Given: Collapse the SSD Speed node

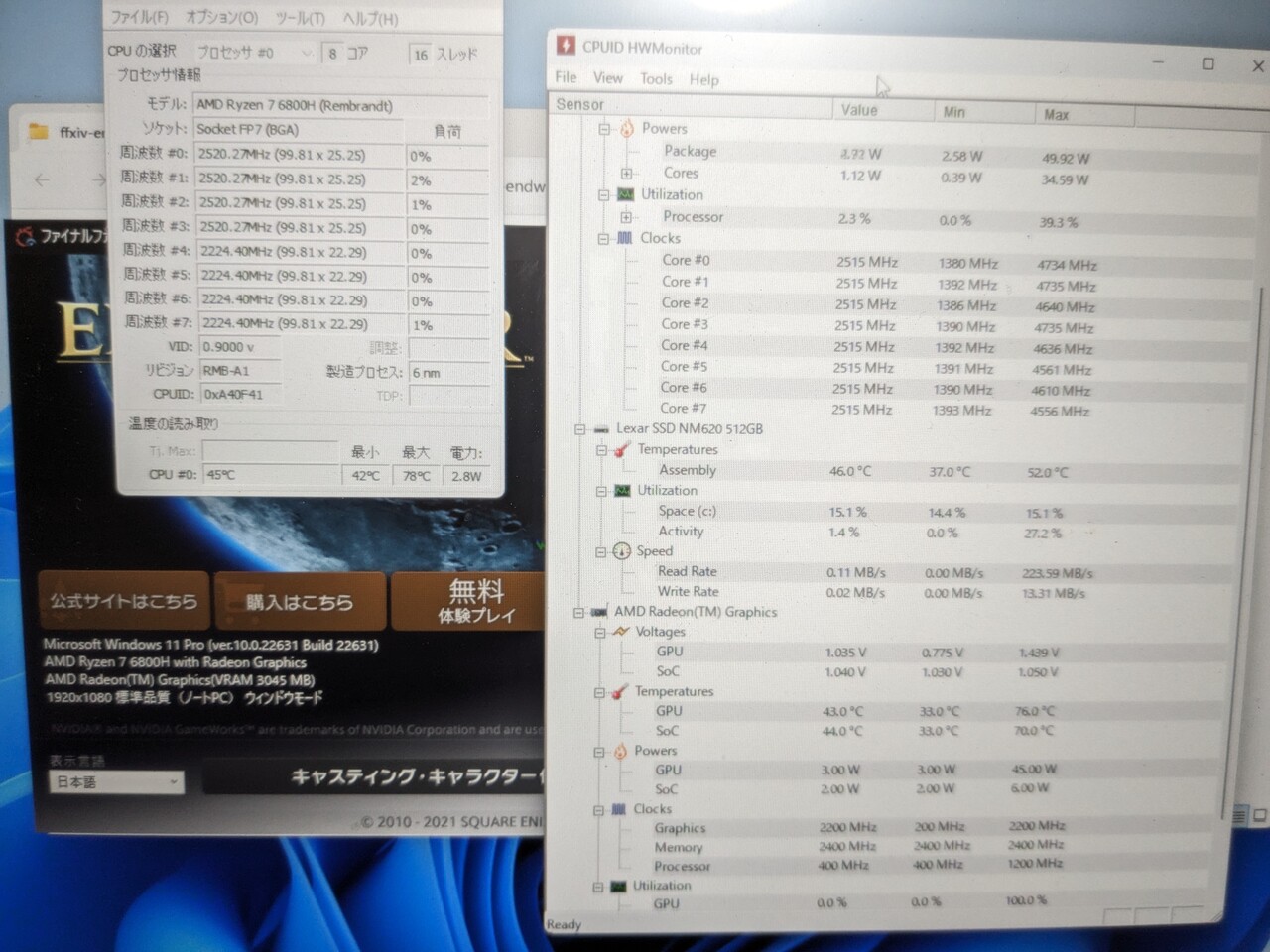Looking at the screenshot, I should pyautogui.click(x=601, y=552).
